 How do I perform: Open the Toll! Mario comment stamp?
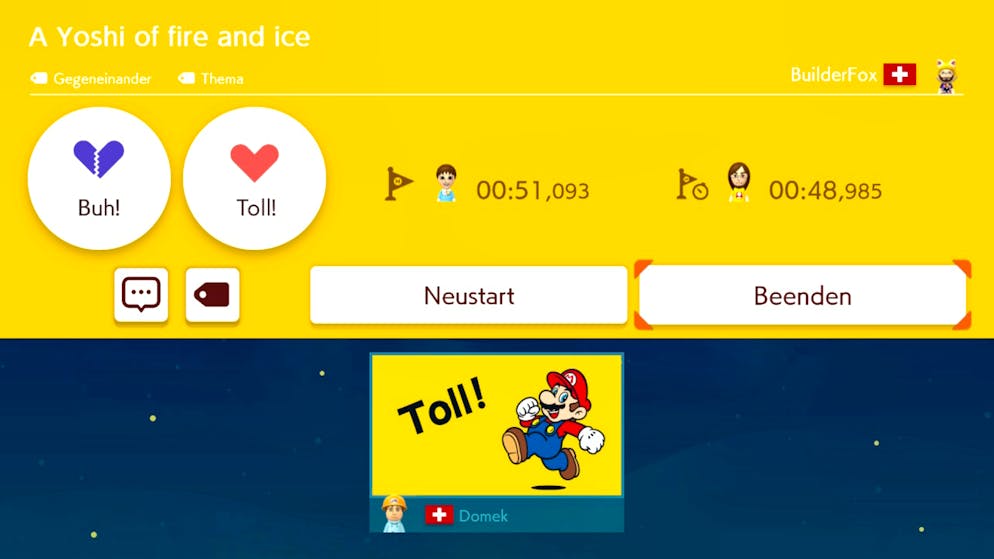(496, 425)
